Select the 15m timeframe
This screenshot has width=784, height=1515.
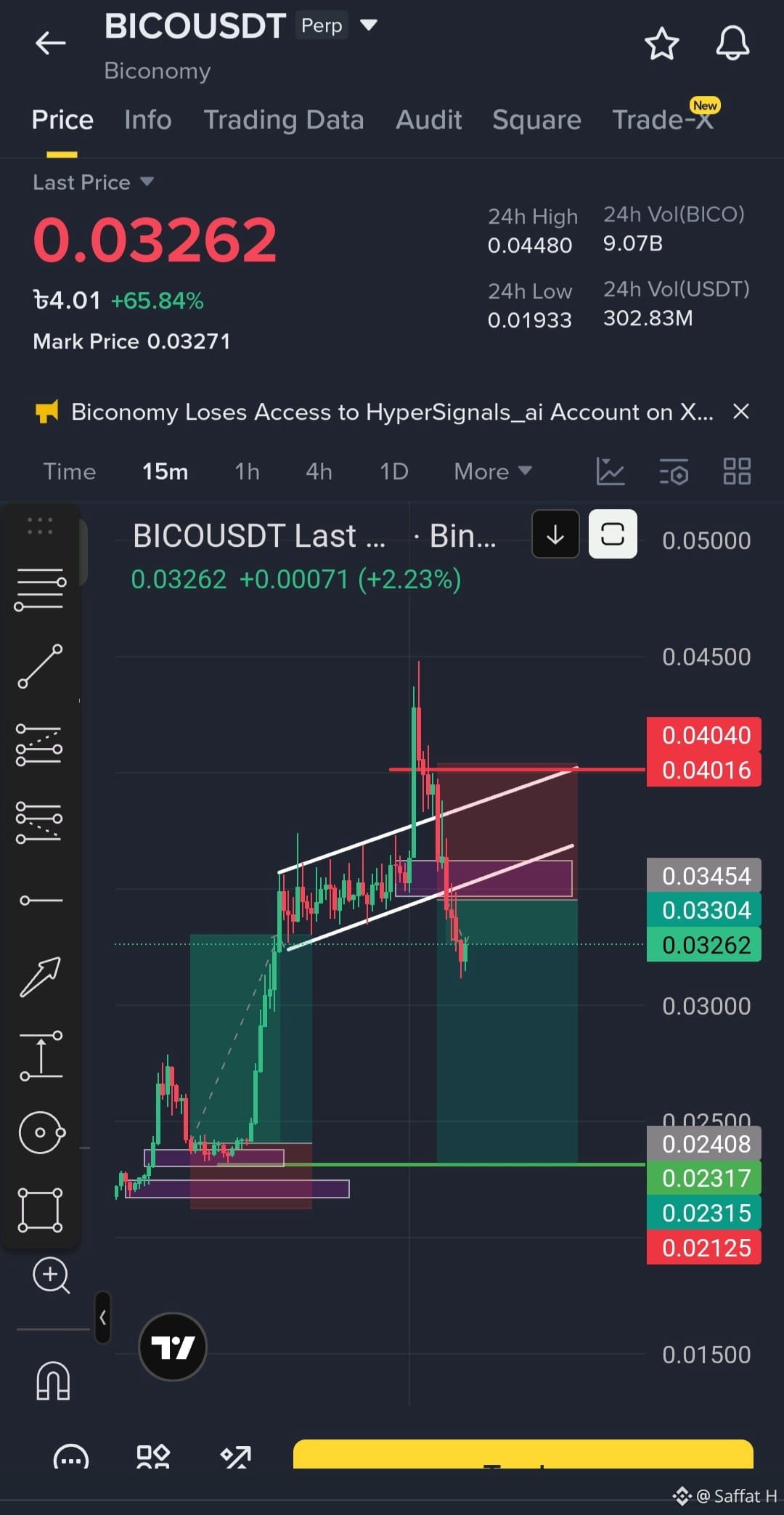point(165,471)
